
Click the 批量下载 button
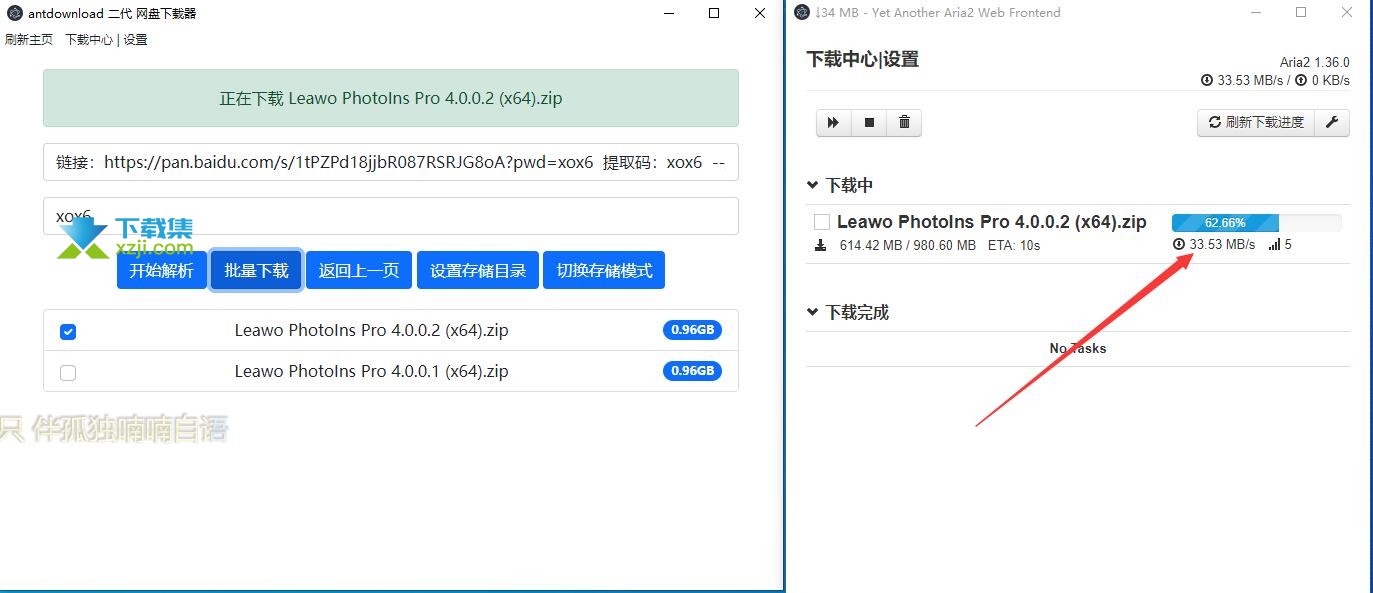tap(257, 270)
